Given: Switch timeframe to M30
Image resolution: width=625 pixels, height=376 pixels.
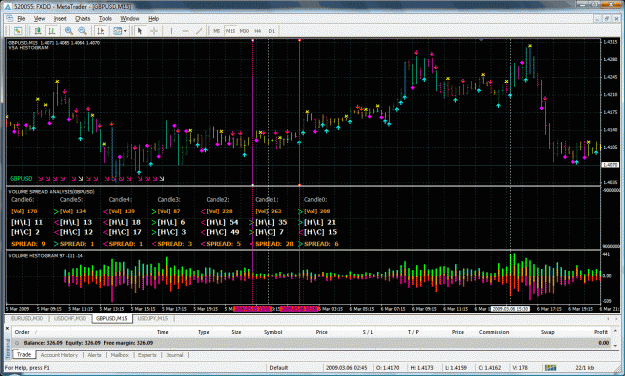Looking at the screenshot, I should tap(244, 31).
